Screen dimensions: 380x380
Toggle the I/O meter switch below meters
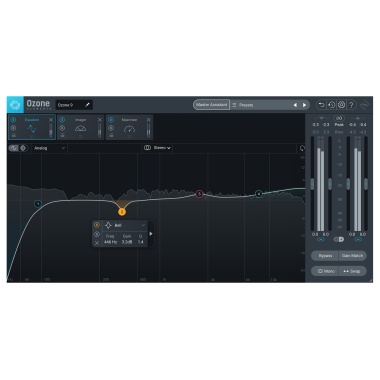(x=339, y=239)
